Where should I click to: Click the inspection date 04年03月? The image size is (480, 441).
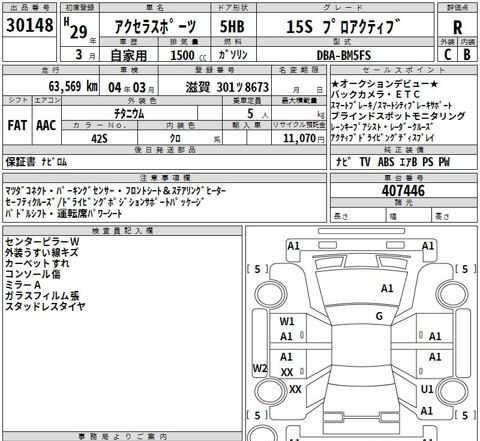[x=131, y=88]
